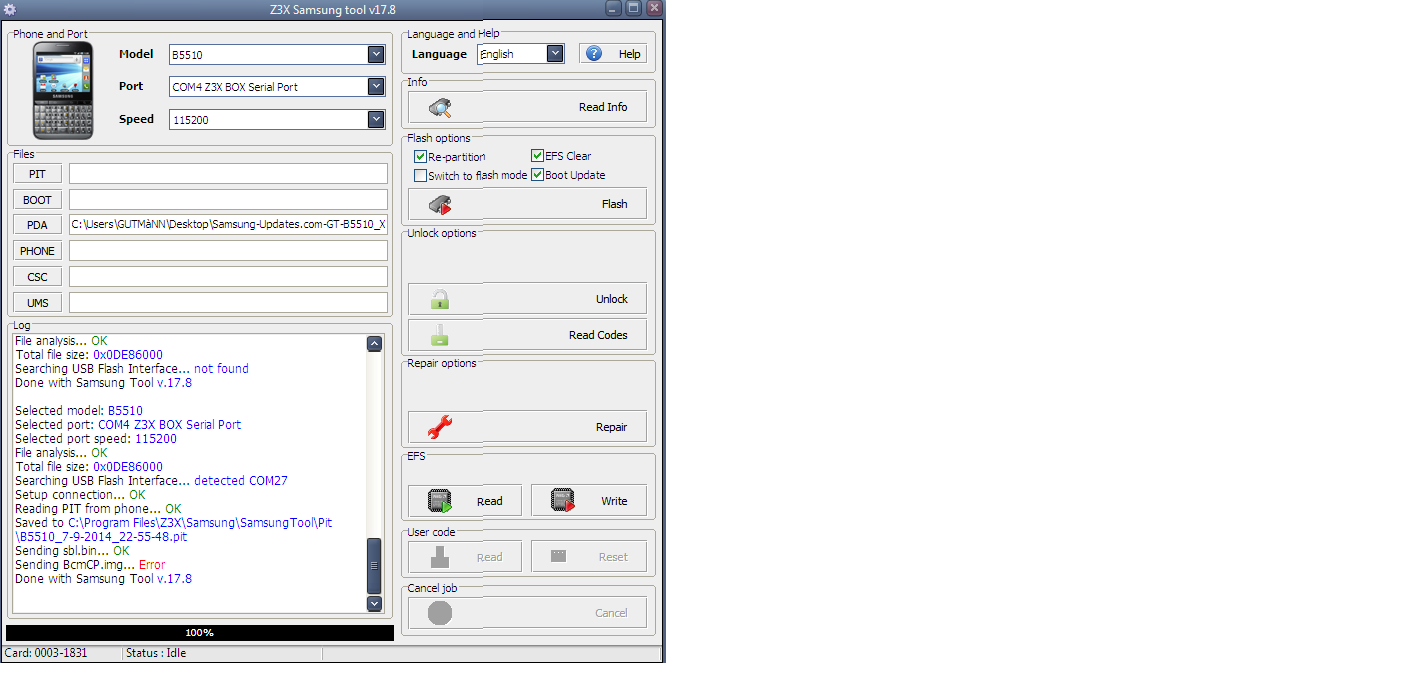Expand the Port dropdown COM4 Z3X BOX
This screenshot has height=680, width=1420.
(376, 87)
